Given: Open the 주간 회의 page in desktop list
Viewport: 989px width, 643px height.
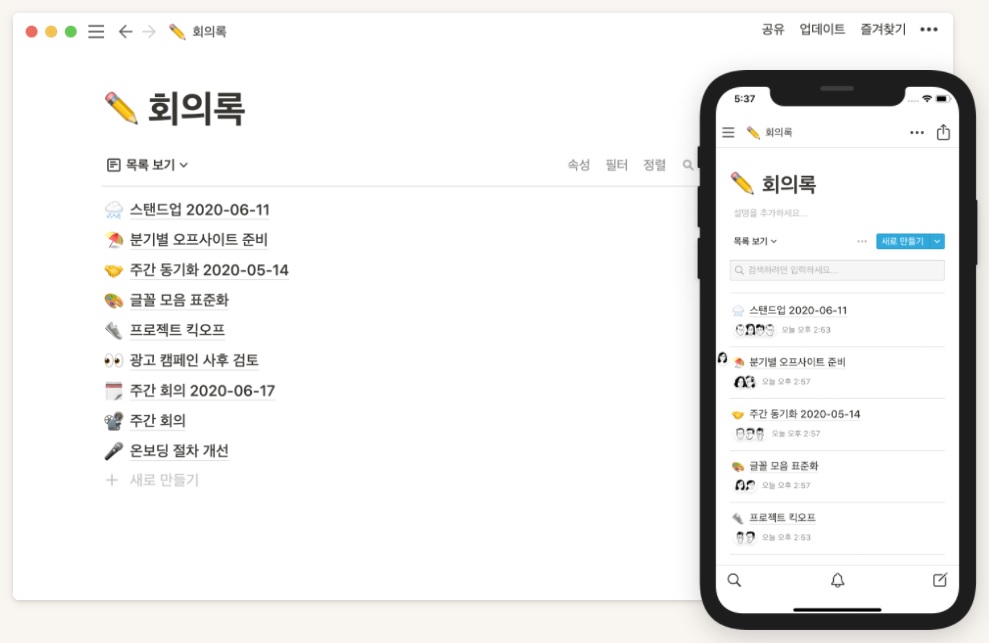Looking at the screenshot, I should [x=158, y=421].
